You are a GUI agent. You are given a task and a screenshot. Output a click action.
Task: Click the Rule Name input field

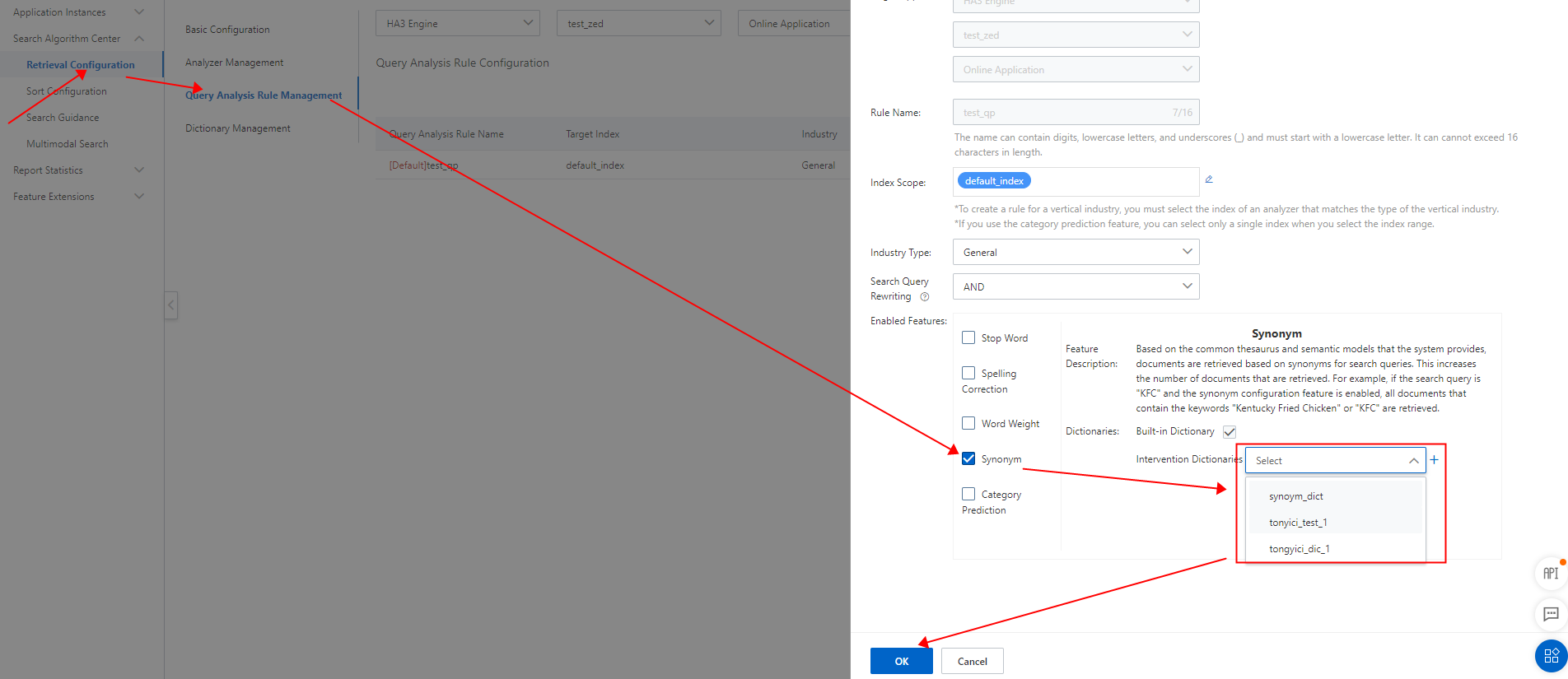point(1076,112)
